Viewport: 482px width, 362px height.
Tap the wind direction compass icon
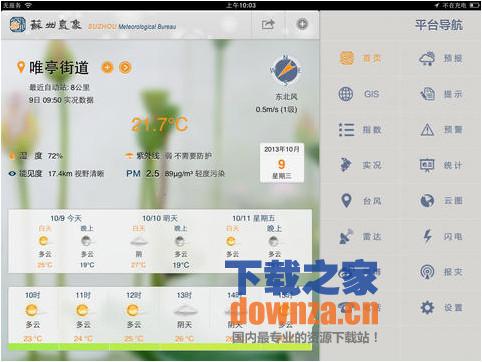(x=286, y=70)
